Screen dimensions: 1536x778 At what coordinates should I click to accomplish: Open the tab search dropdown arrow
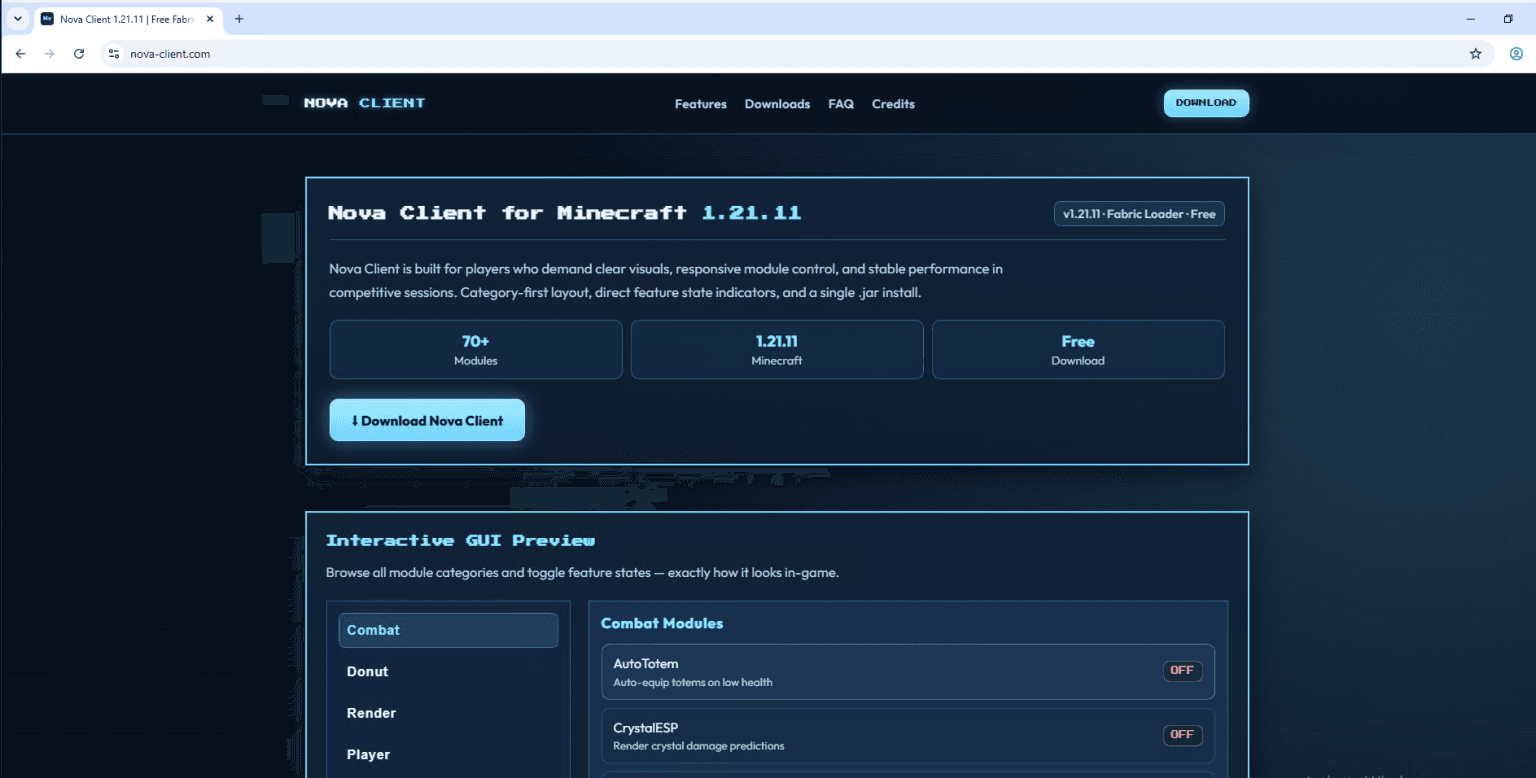pyautogui.click(x=17, y=19)
